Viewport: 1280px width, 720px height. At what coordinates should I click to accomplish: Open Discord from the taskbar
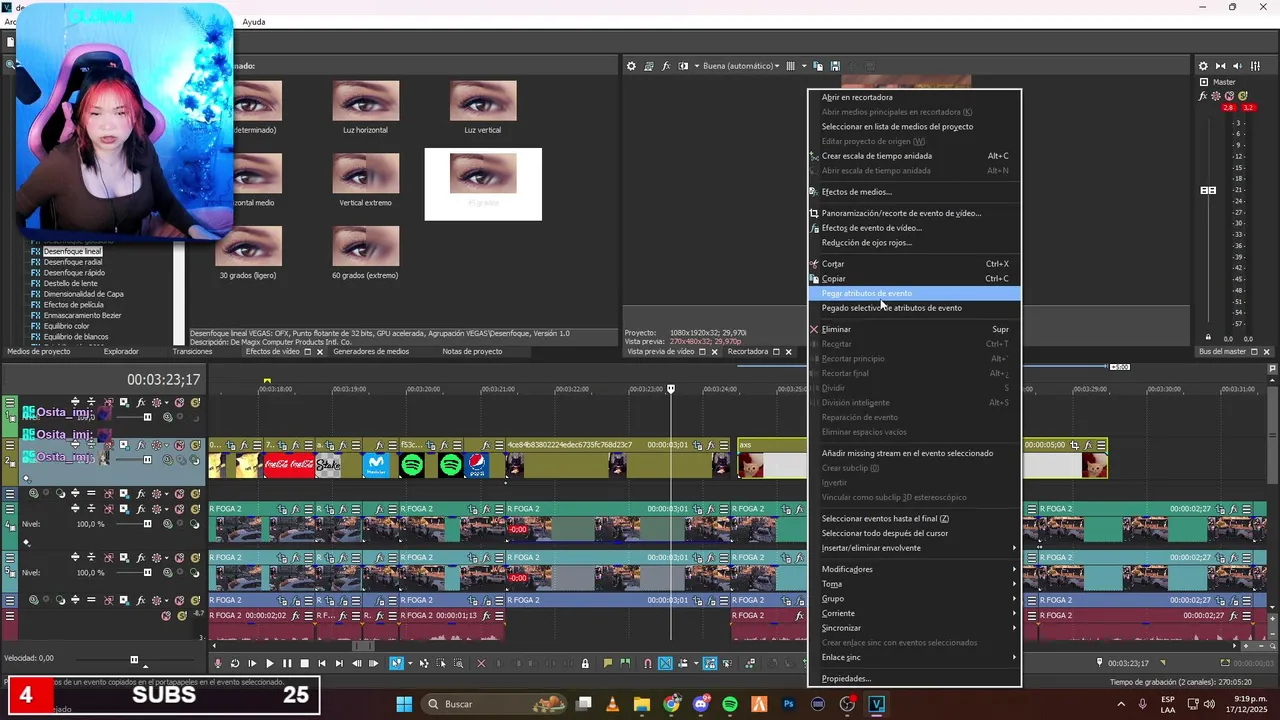click(700, 704)
